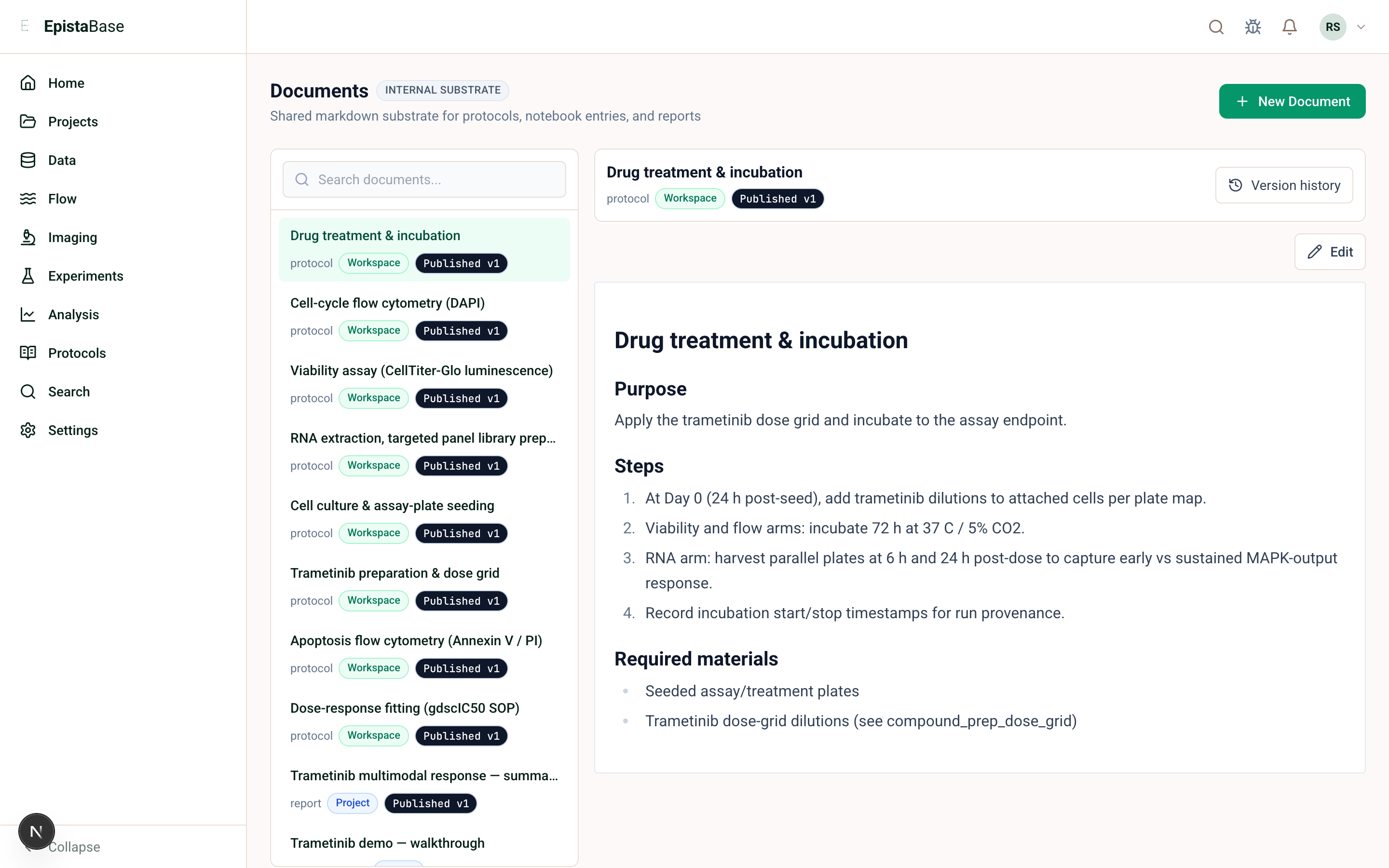Navigate to Experiments section
Image resolution: width=1389 pixels, height=868 pixels.
coord(85,275)
